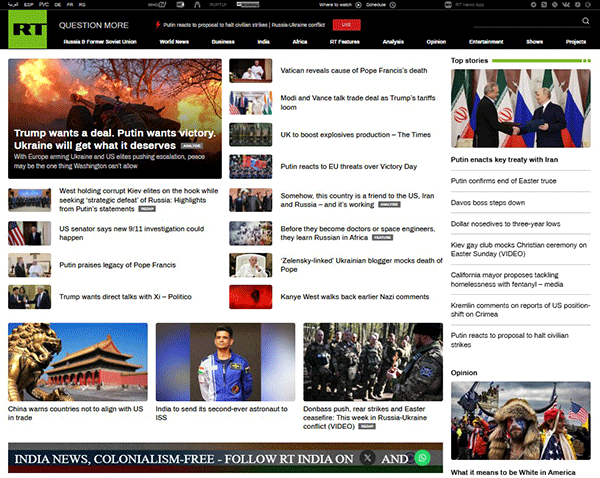Open RT Features section

pyautogui.click(x=344, y=42)
